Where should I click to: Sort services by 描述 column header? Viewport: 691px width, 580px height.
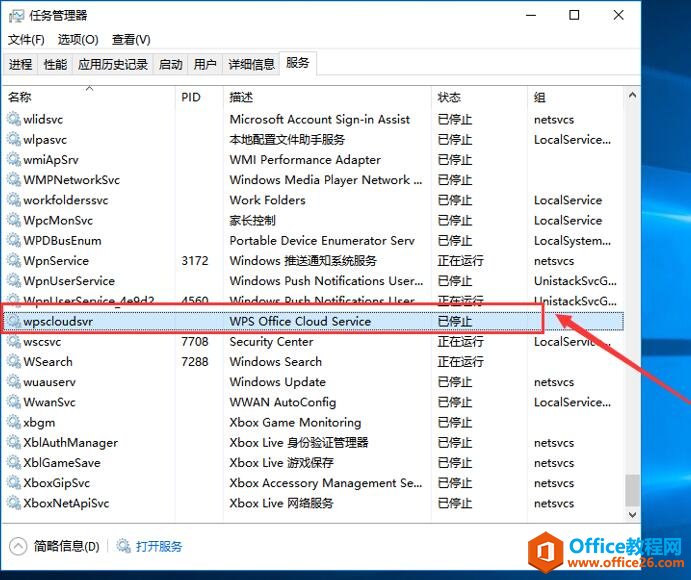(x=327, y=97)
